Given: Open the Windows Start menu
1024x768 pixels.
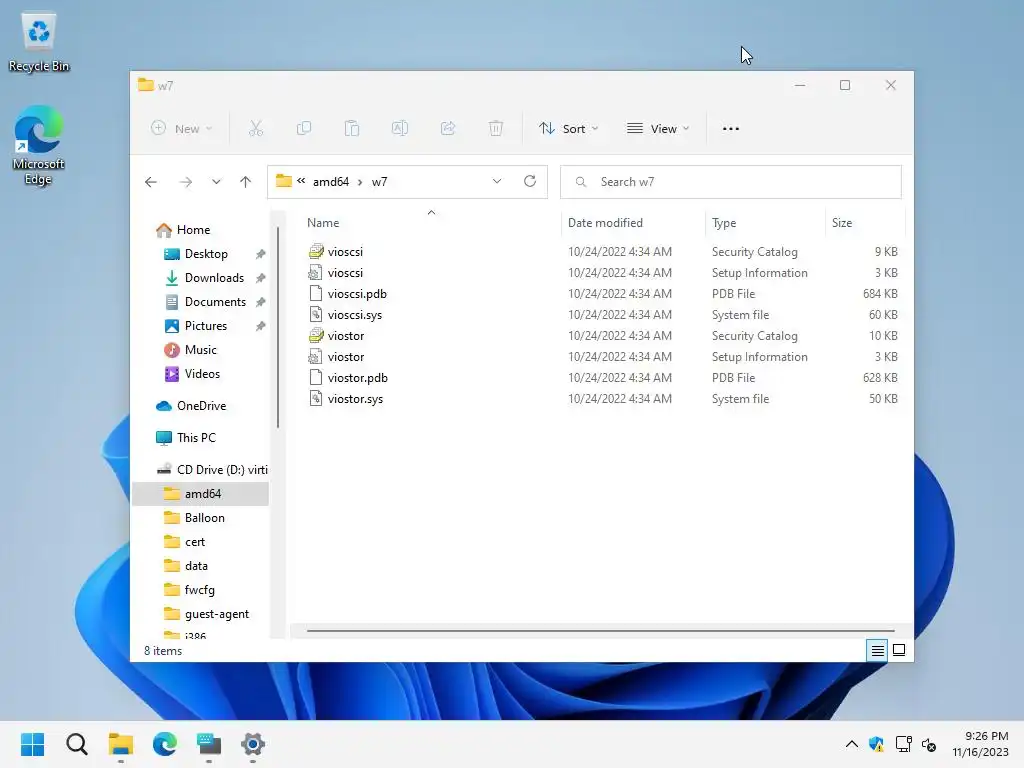Looking at the screenshot, I should coord(33,744).
